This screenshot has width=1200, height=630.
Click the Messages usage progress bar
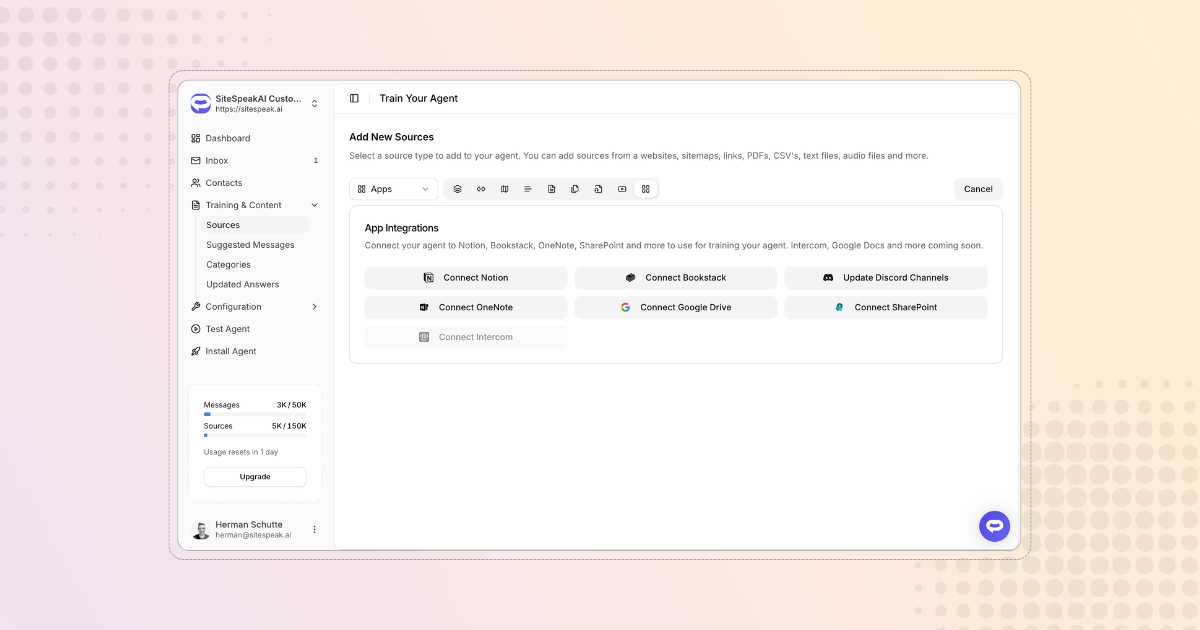(255, 413)
